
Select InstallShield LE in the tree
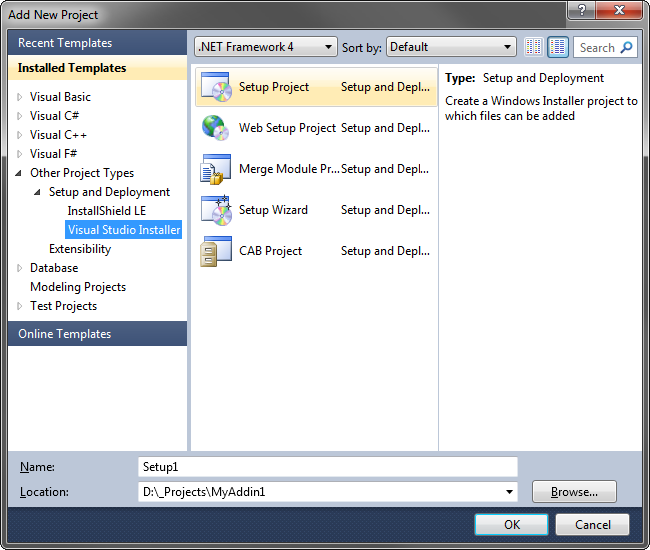tap(107, 211)
